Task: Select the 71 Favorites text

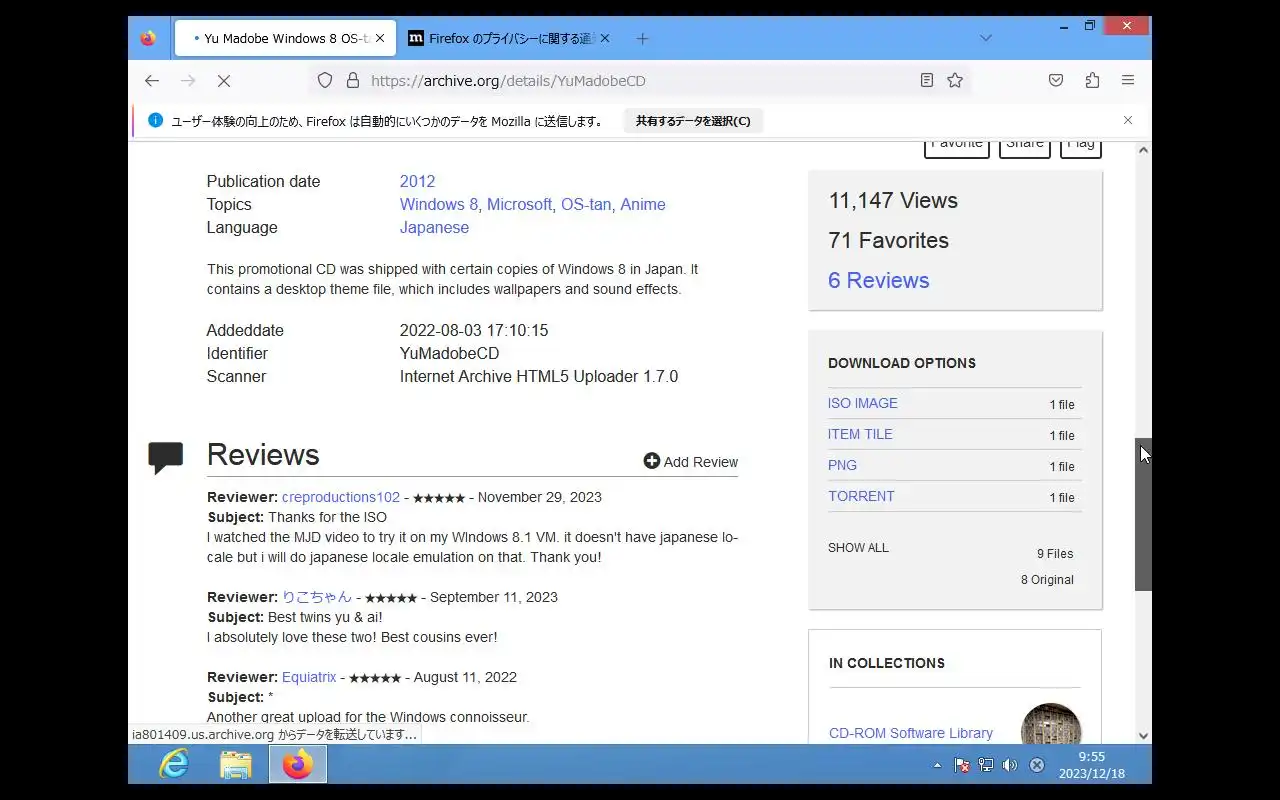Action: (888, 240)
